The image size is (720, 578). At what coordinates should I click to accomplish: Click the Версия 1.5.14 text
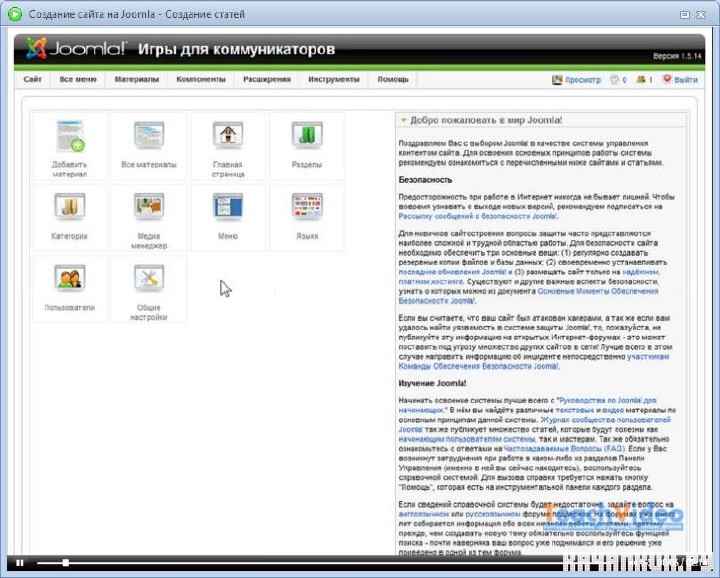click(677, 56)
